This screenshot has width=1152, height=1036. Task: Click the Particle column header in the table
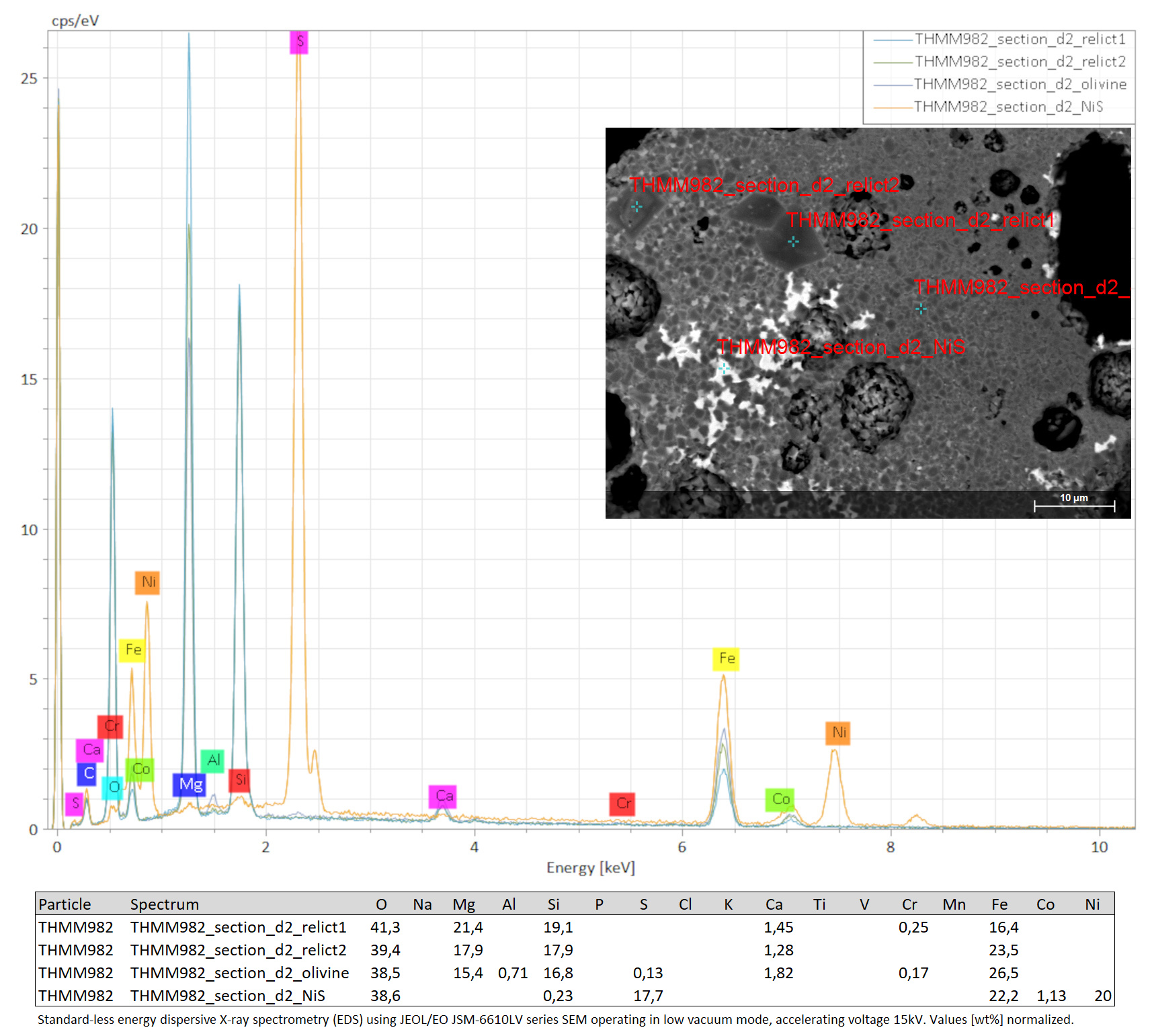point(65,904)
